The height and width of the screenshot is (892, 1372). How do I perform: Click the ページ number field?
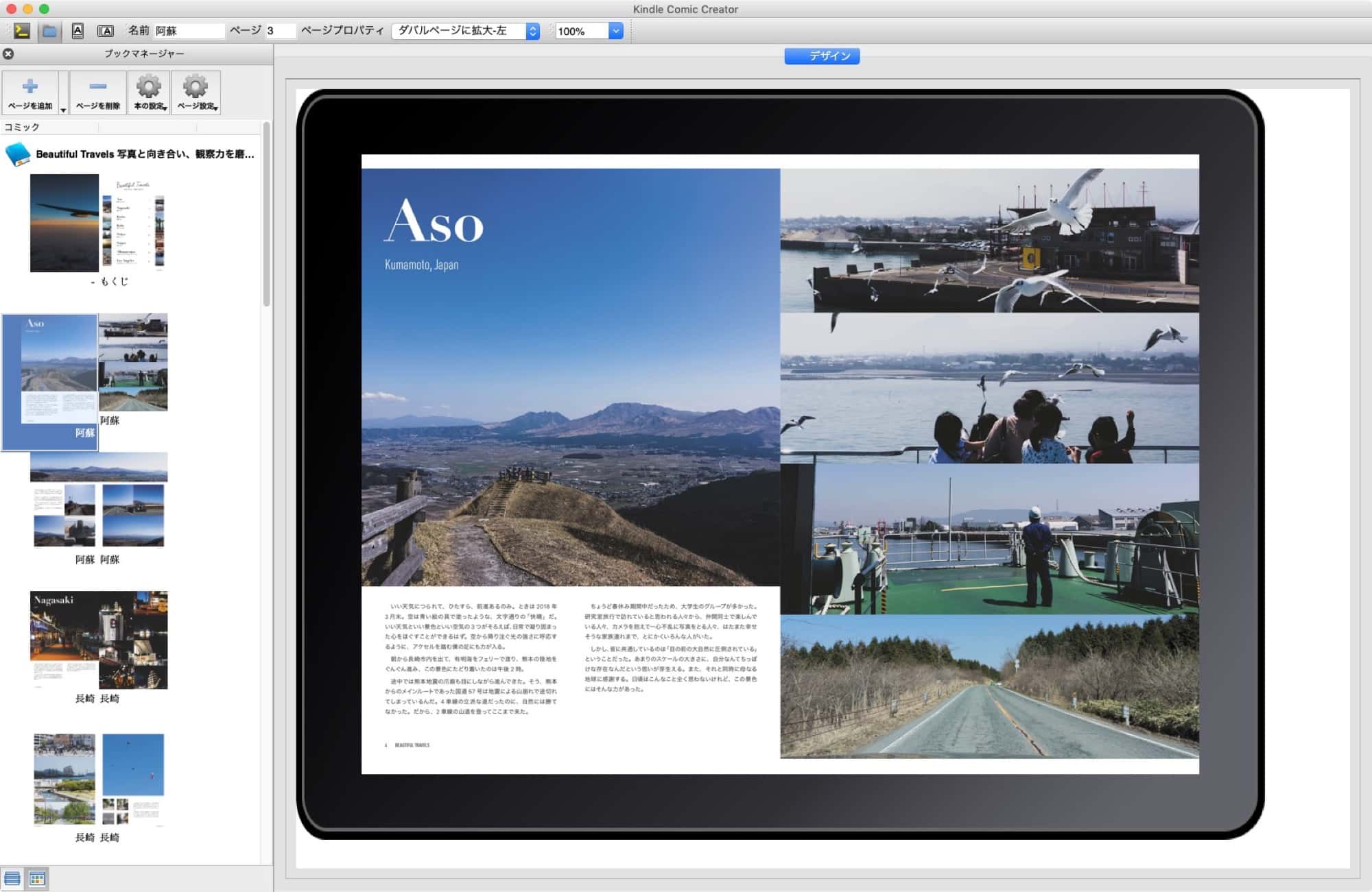(x=281, y=31)
